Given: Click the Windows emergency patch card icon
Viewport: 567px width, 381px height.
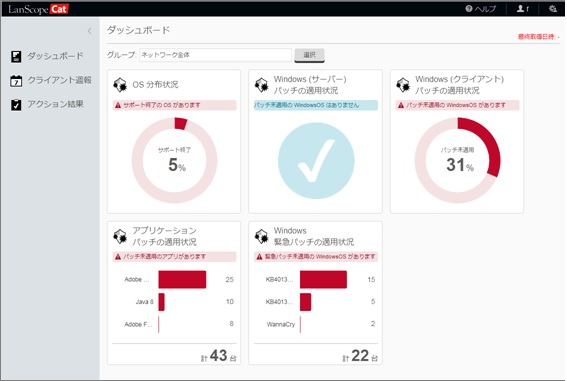Looking at the screenshot, I should tap(261, 236).
